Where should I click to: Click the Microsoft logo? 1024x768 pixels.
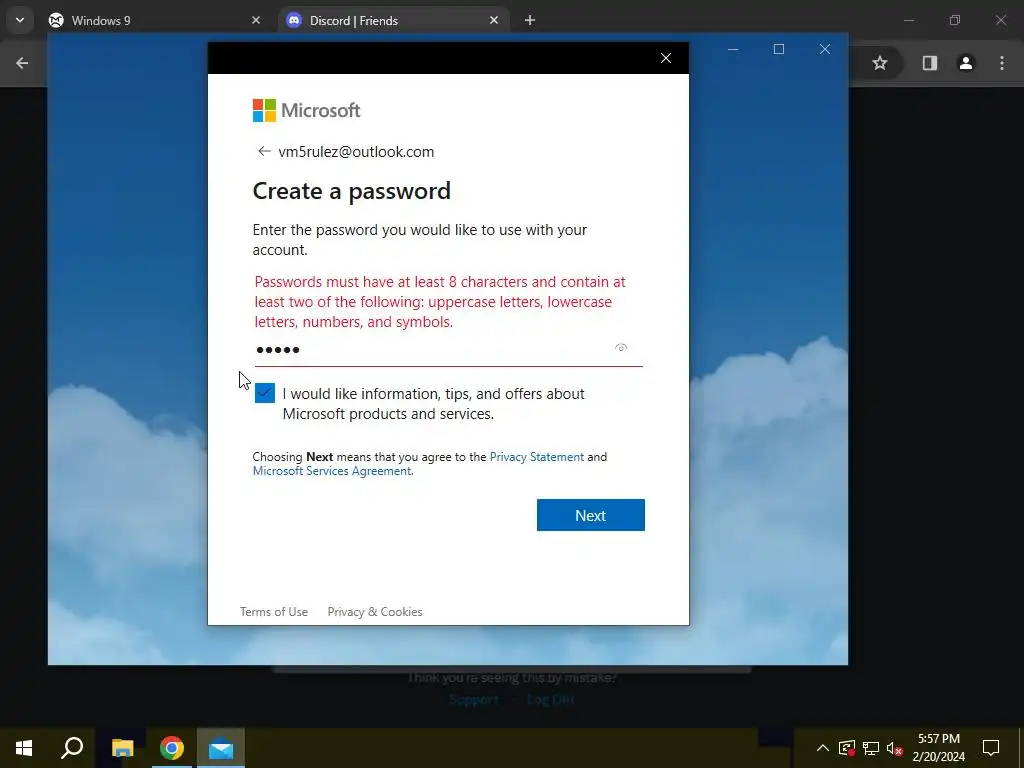[306, 110]
